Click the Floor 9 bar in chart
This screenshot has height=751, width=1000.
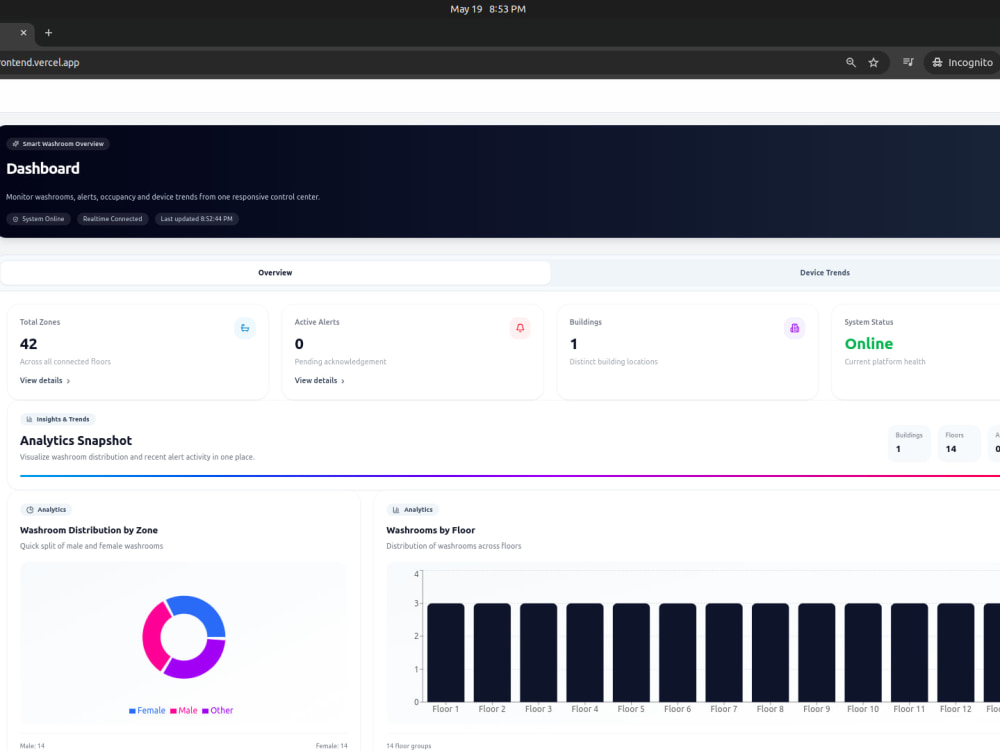(816, 652)
